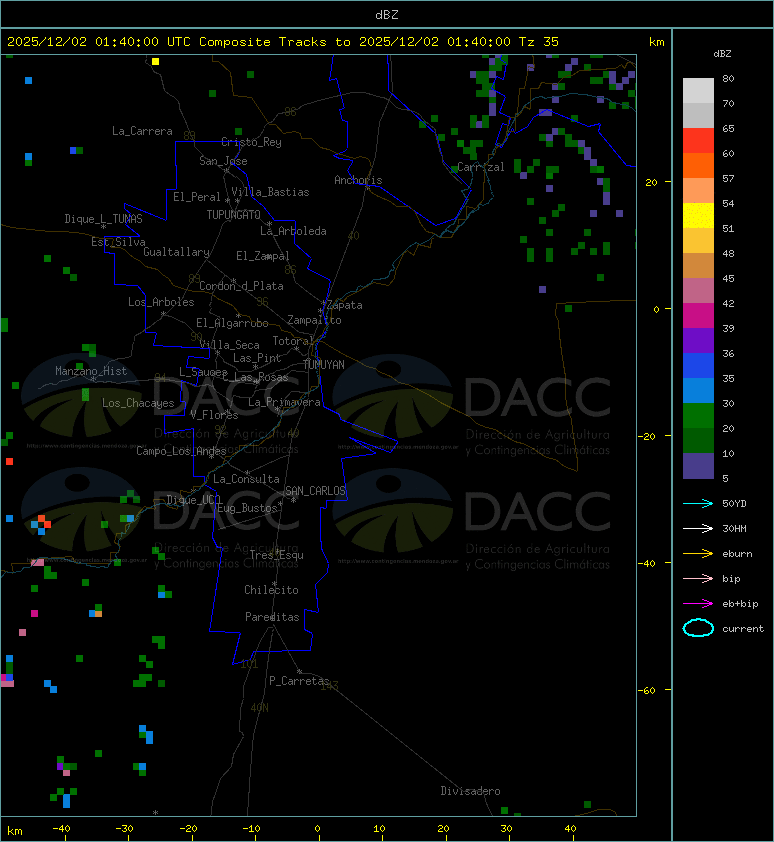
Task: Click the SAN_CARLOS city label
Action: coord(315,491)
